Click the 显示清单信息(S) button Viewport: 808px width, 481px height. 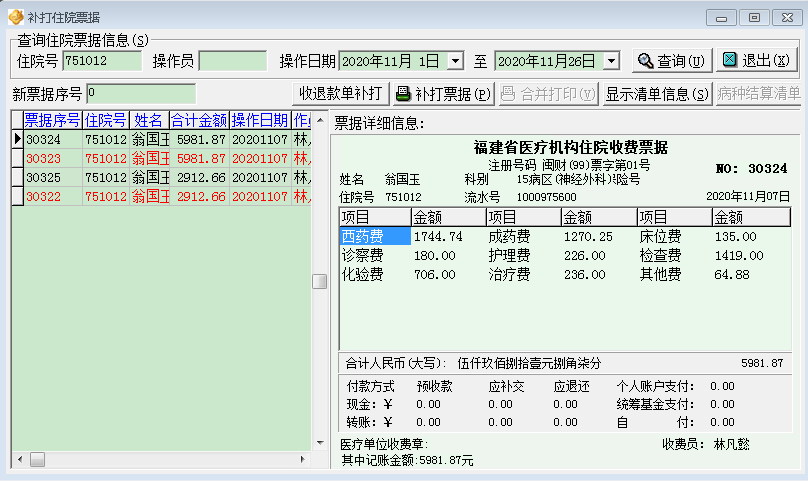657,94
